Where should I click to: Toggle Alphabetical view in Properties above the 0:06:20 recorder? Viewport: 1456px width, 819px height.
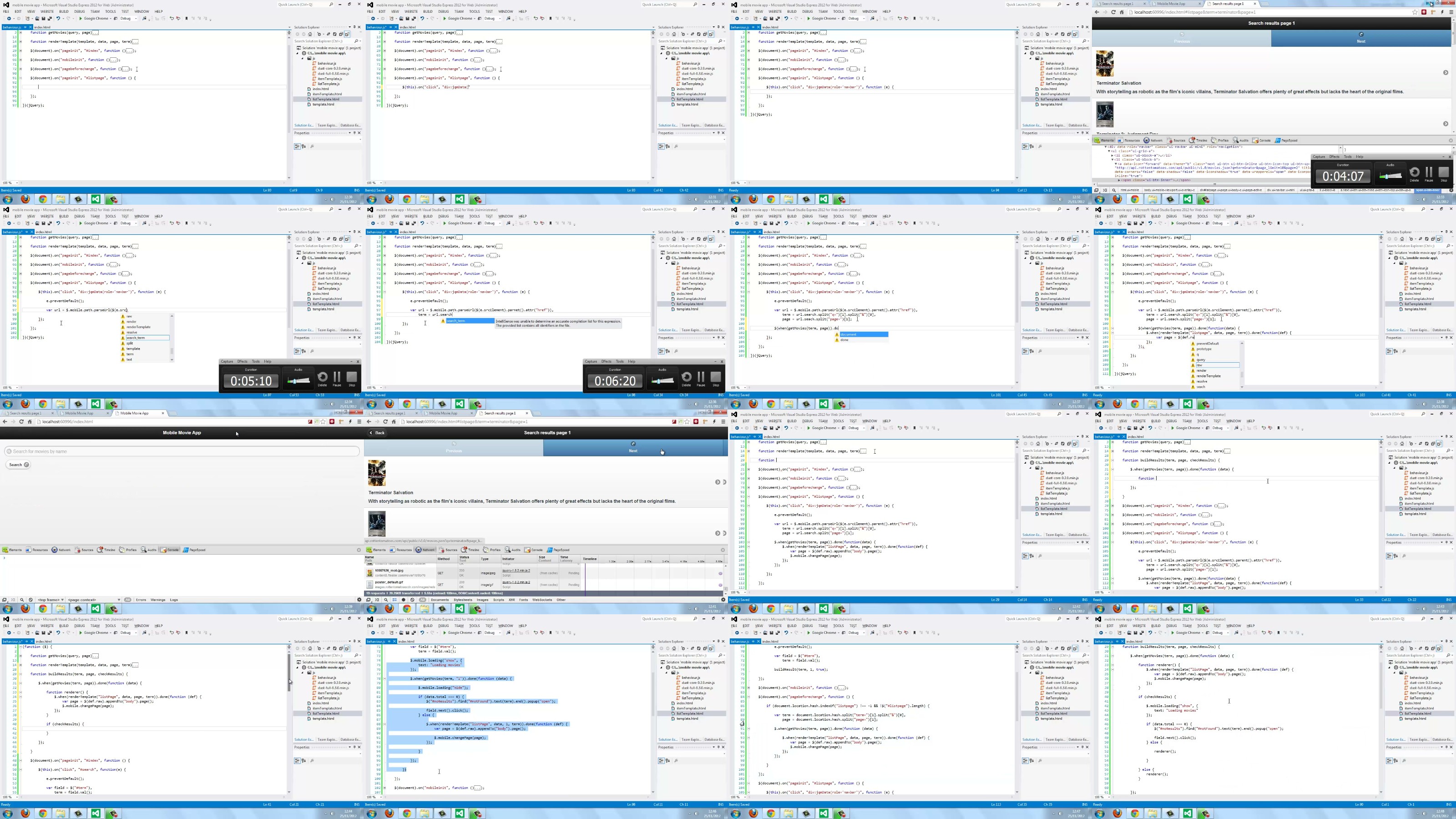click(667, 351)
